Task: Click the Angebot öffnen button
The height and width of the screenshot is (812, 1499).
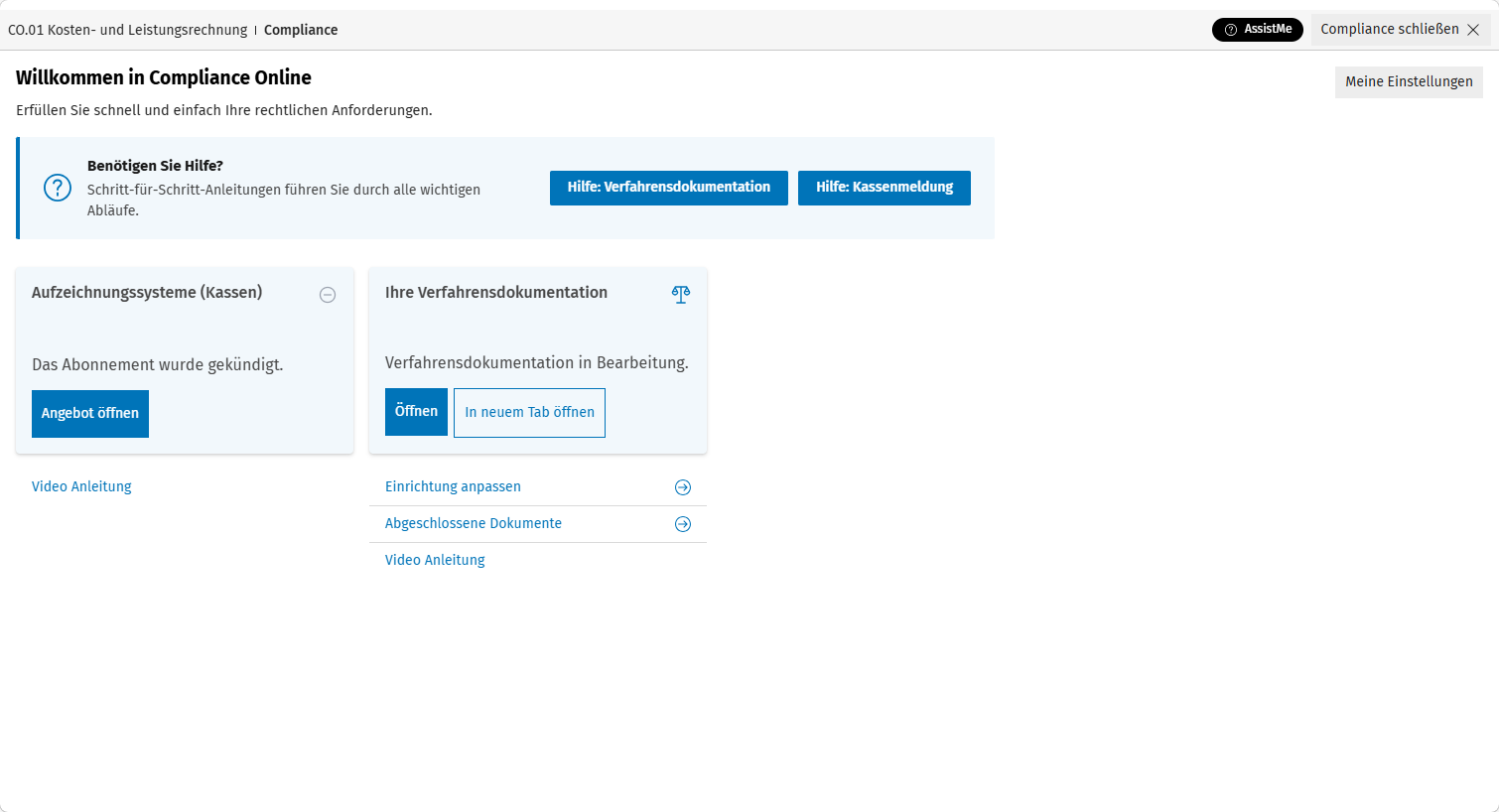Action: (90, 414)
